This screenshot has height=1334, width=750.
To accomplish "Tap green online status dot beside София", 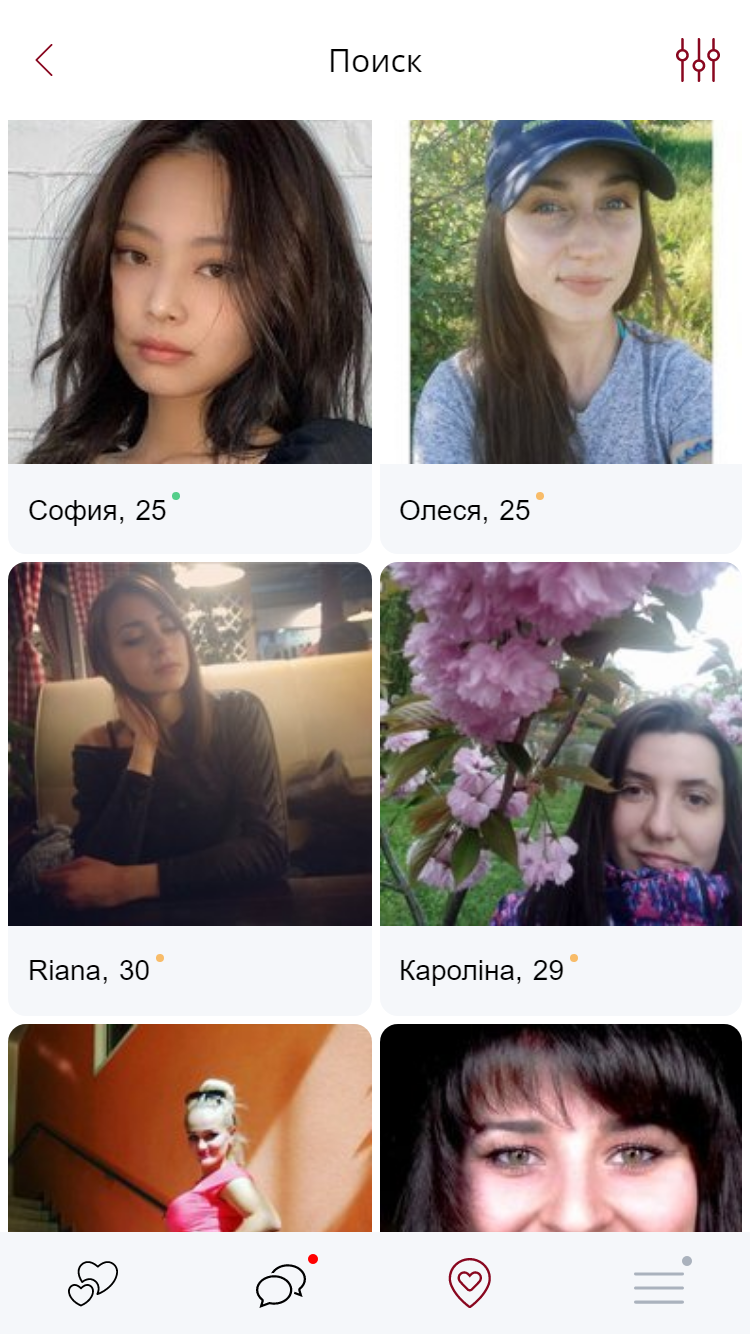I will click(176, 496).
